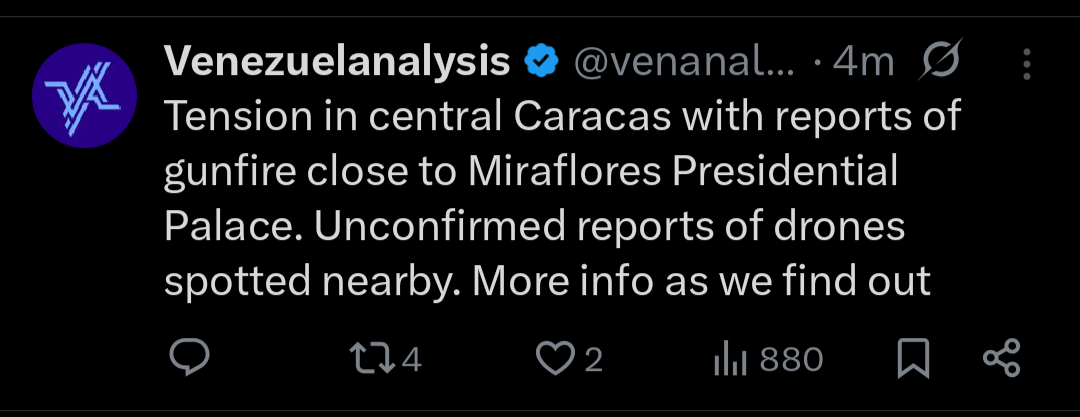The height and width of the screenshot is (417, 1080).
Task: Click the 880 views count
Action: [x=791, y=359]
